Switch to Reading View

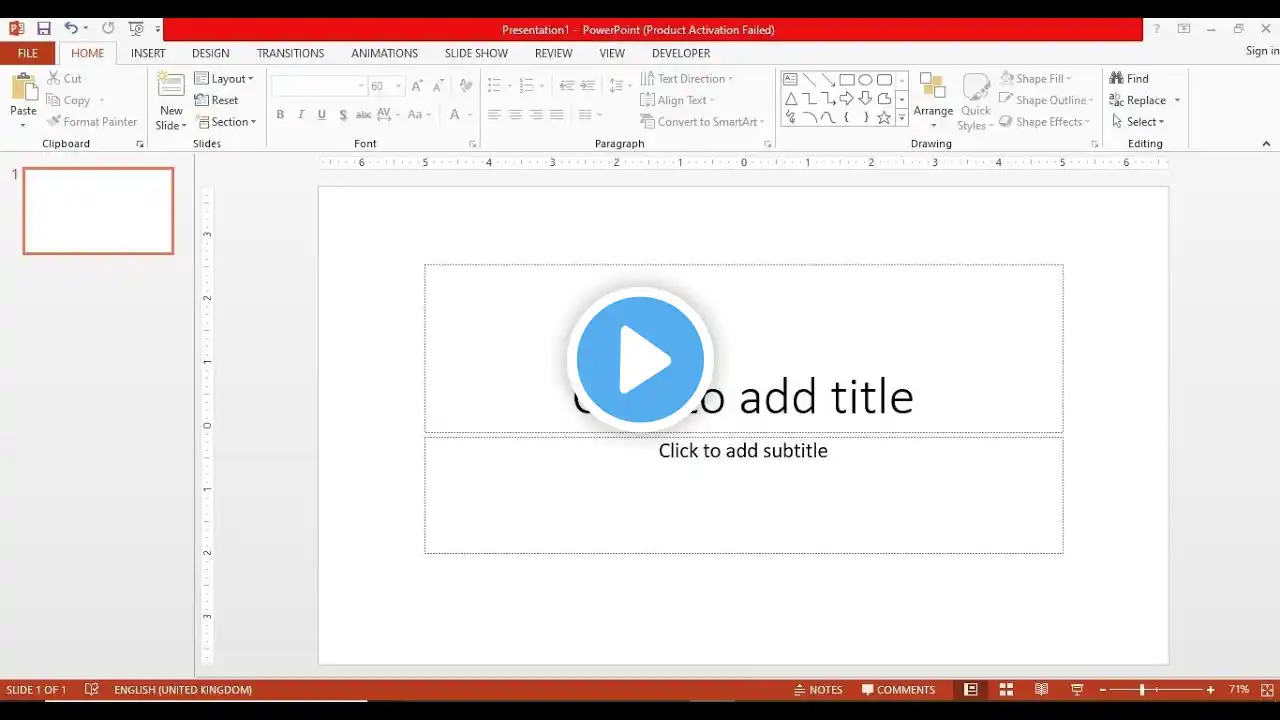pyautogui.click(x=1041, y=690)
